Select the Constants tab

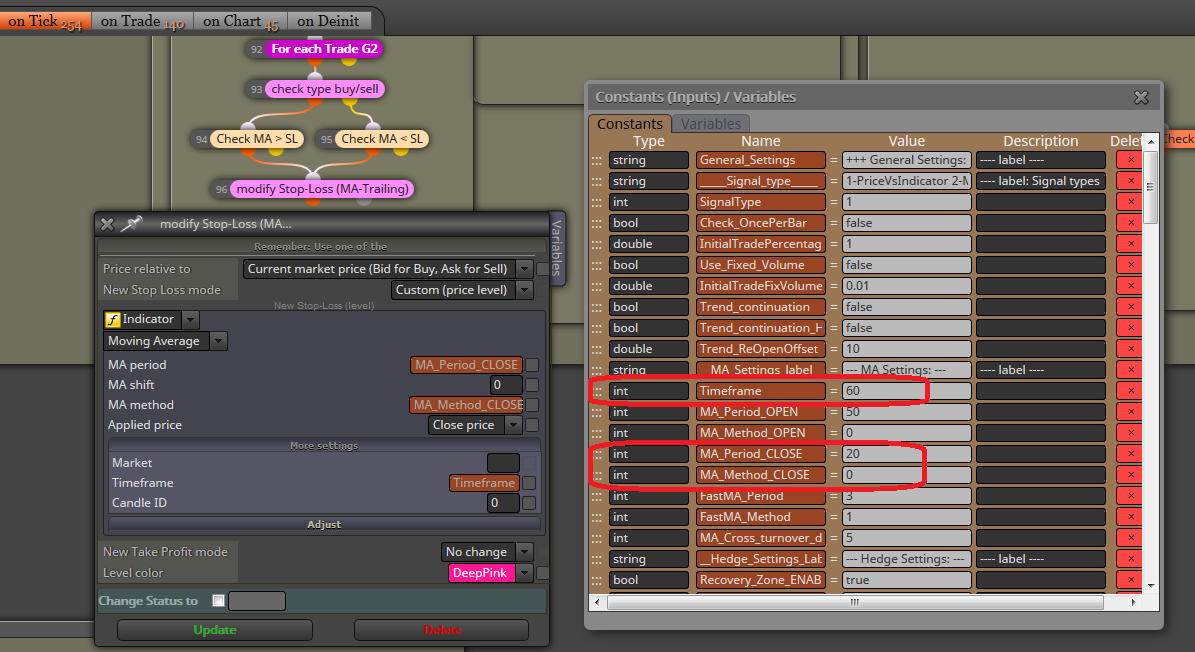[630, 123]
